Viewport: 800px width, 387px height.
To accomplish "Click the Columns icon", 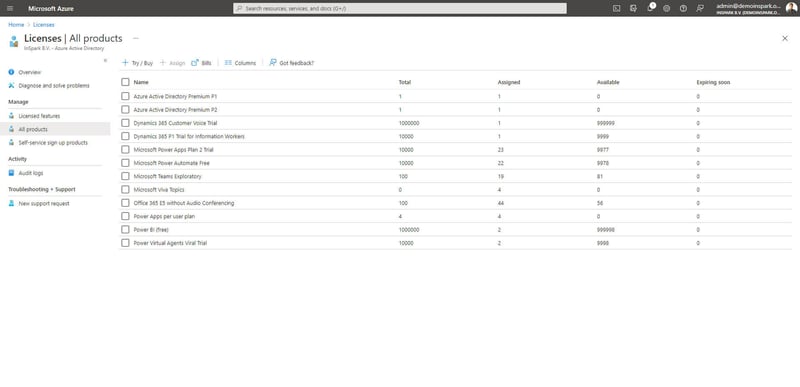I will click(228, 63).
